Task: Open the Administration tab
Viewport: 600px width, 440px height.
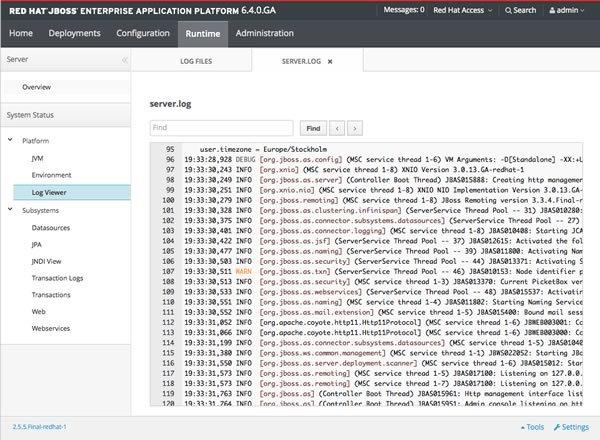Action: (271, 33)
